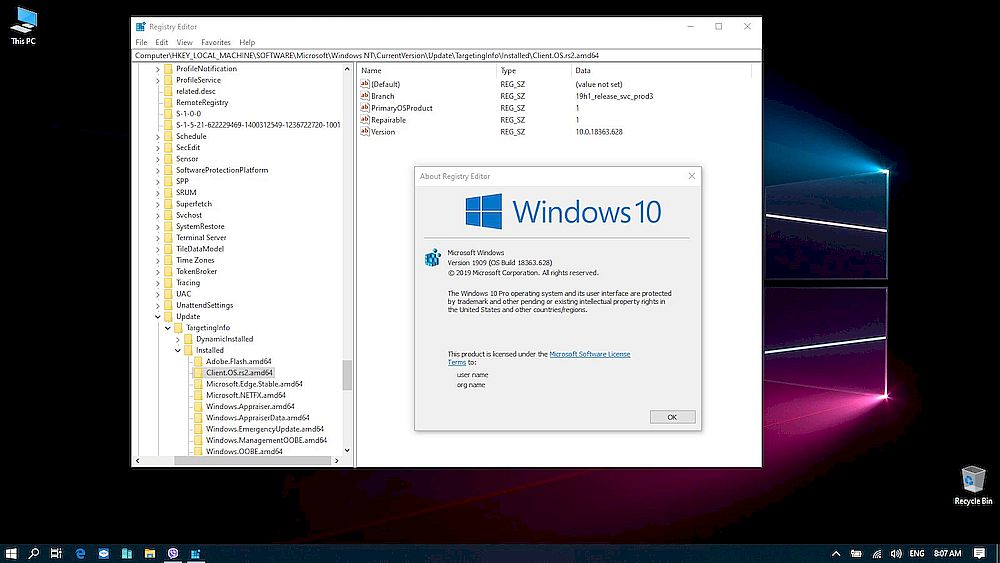This screenshot has height=563, width=1000.
Task: Click the Windows.Appraiser.amd64 folder icon
Action: click(198, 406)
